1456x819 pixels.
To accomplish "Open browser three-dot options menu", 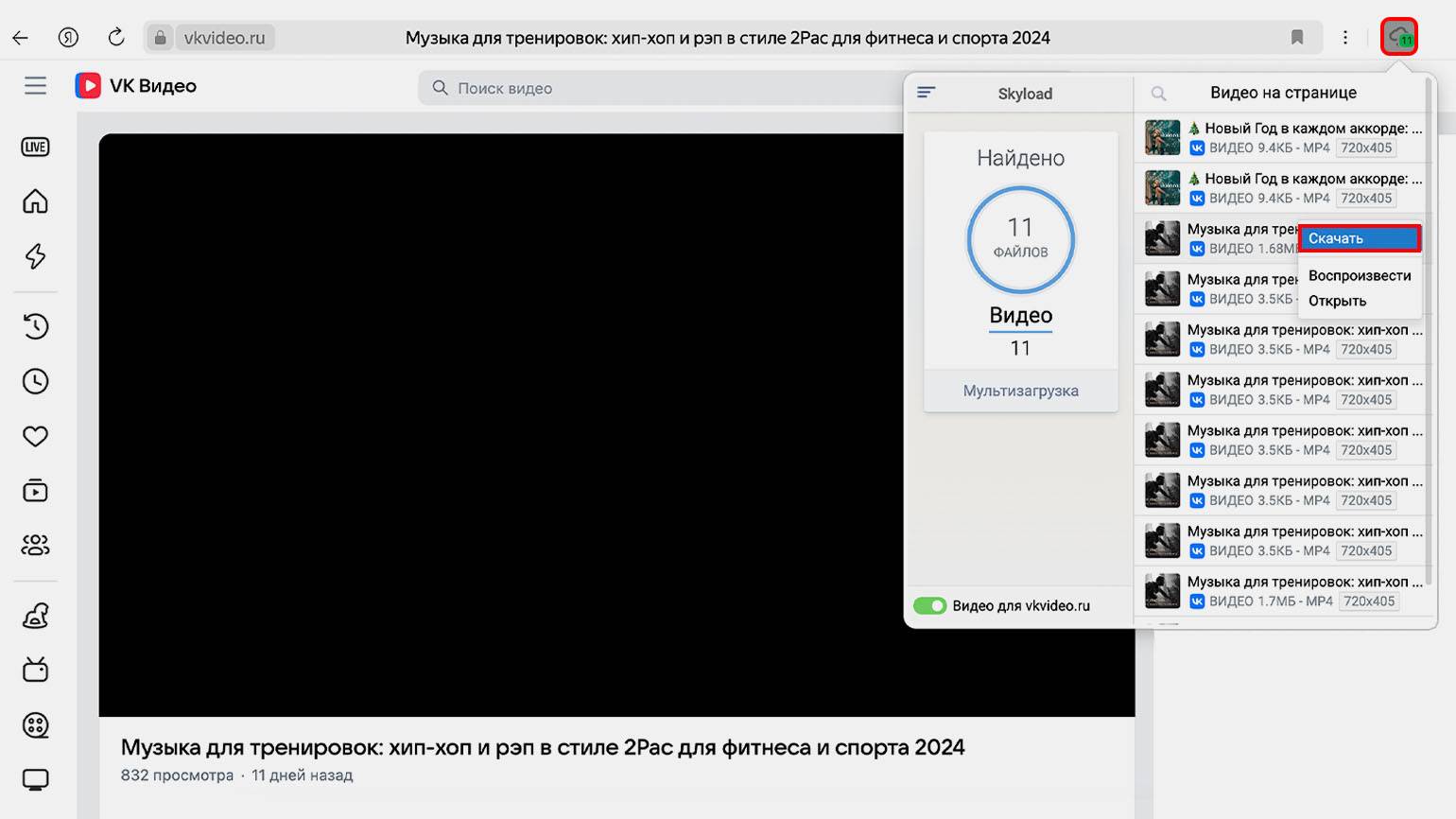I will pos(1345,38).
